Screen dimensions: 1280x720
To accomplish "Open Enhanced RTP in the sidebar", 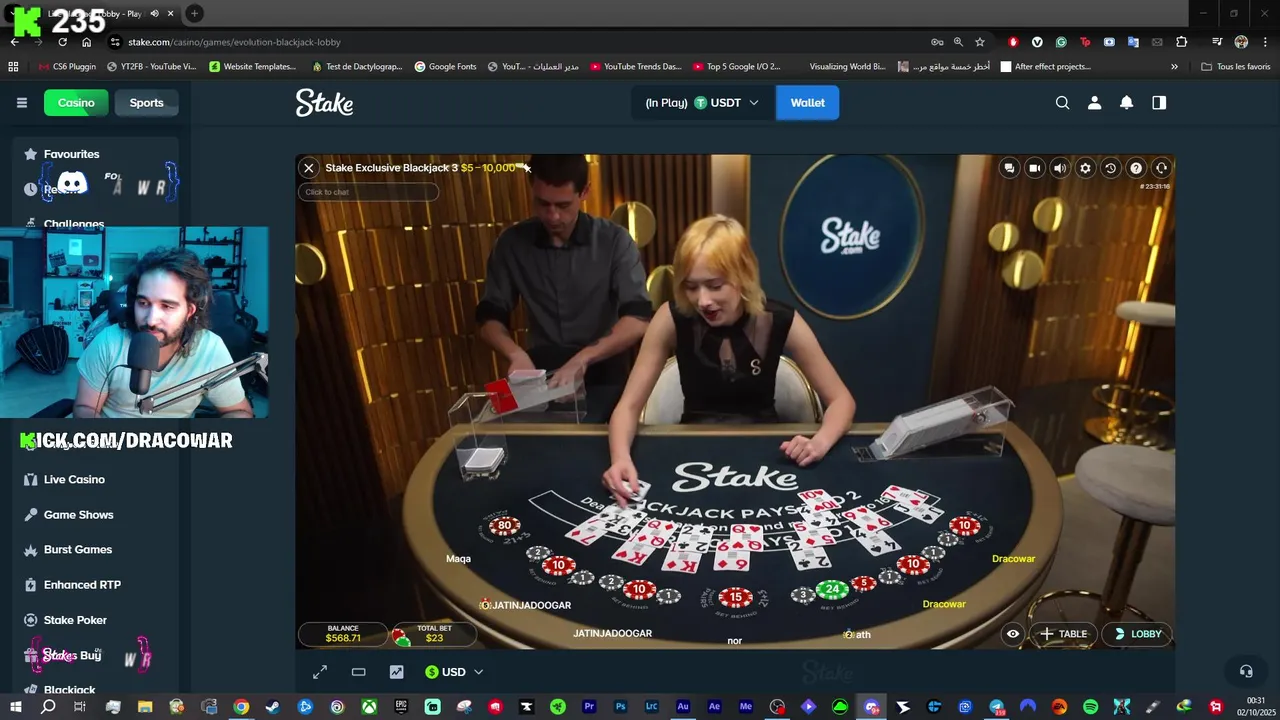I will (82, 585).
